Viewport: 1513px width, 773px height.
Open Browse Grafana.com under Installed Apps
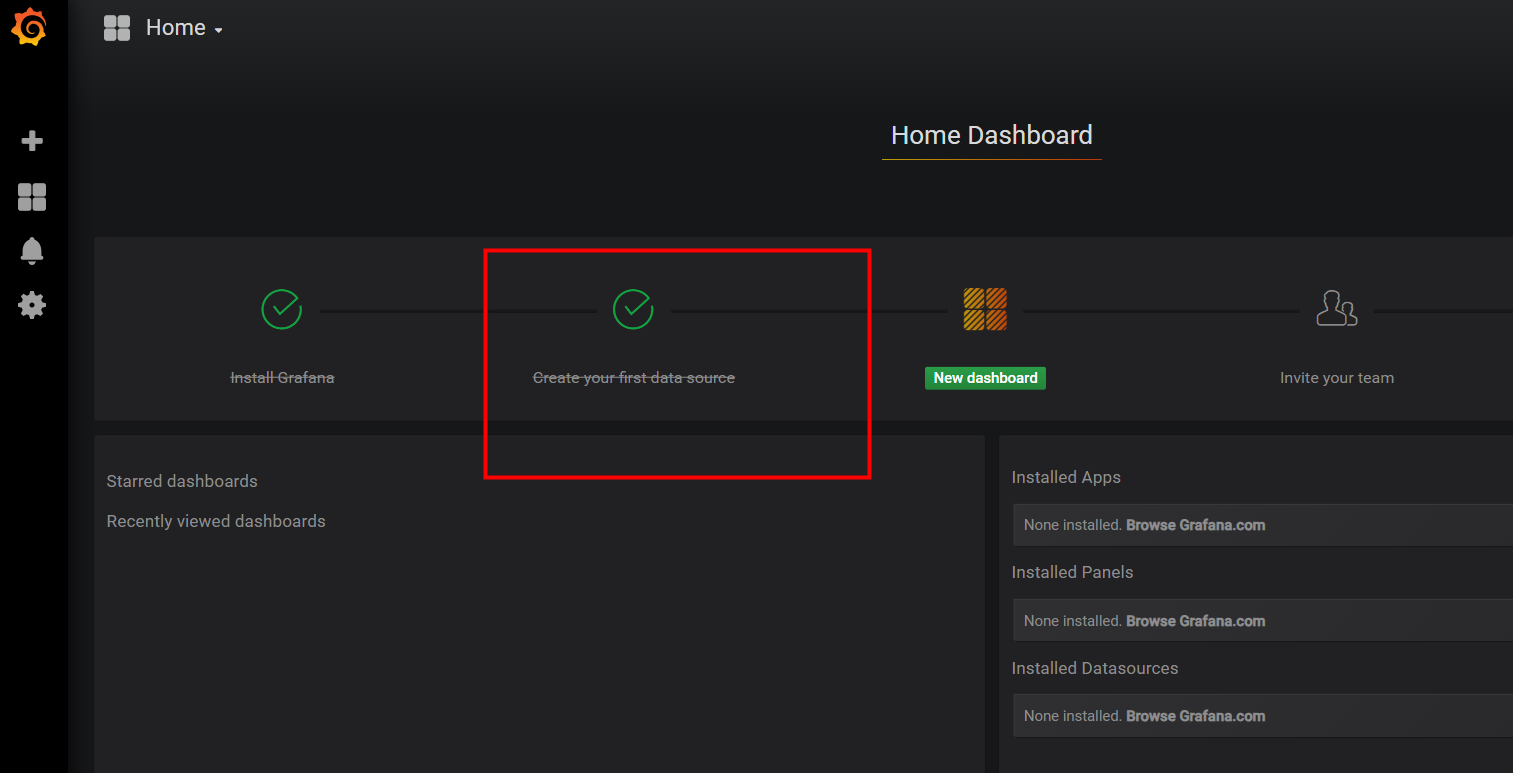[1195, 525]
